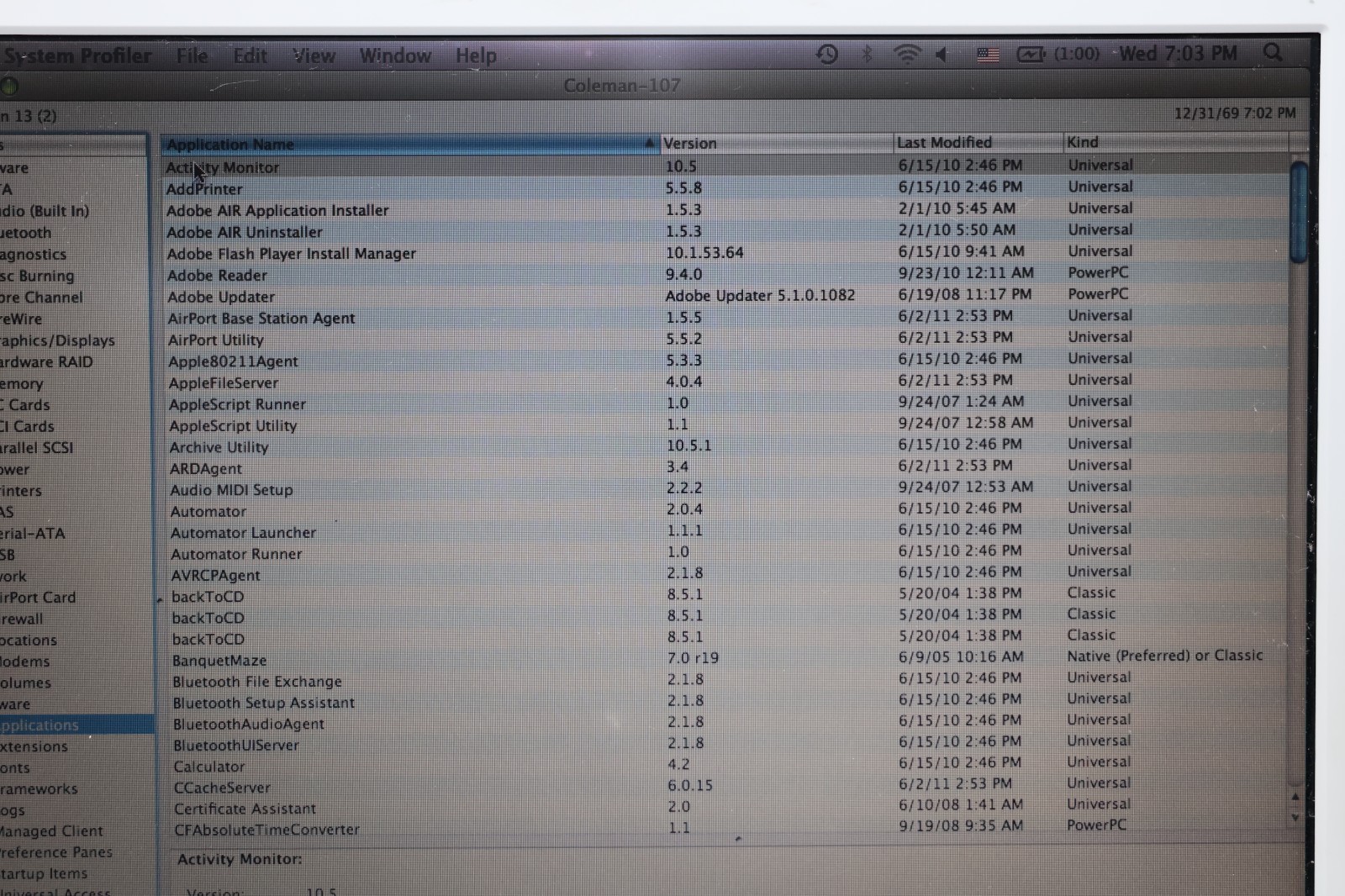Toggle sort arrow in Application Name header

[649, 143]
